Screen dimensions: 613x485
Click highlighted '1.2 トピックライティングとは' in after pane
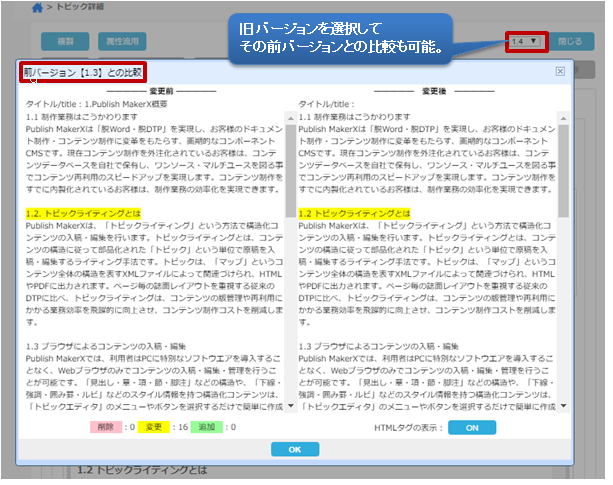355,214
